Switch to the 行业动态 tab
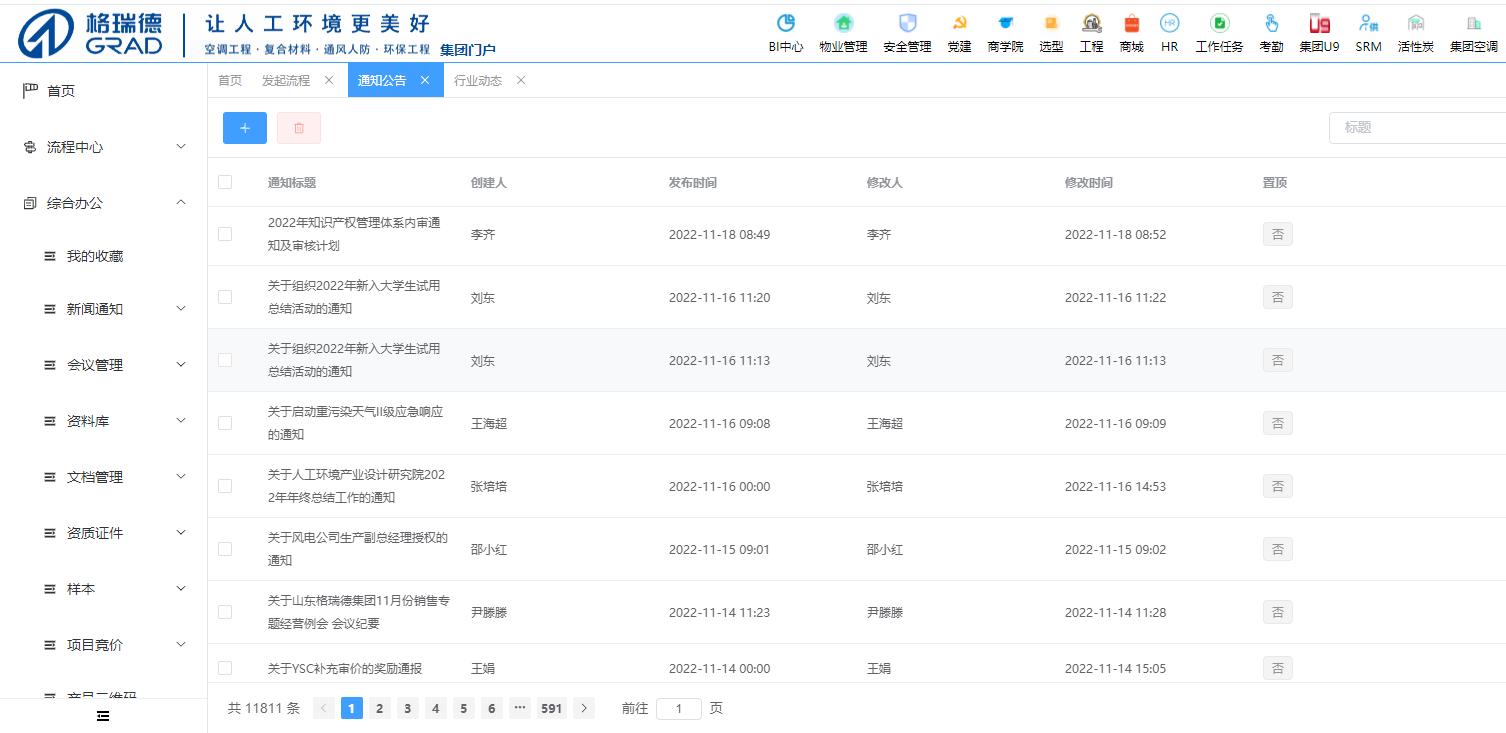Screen dimensions: 1506x733 [x=478, y=80]
